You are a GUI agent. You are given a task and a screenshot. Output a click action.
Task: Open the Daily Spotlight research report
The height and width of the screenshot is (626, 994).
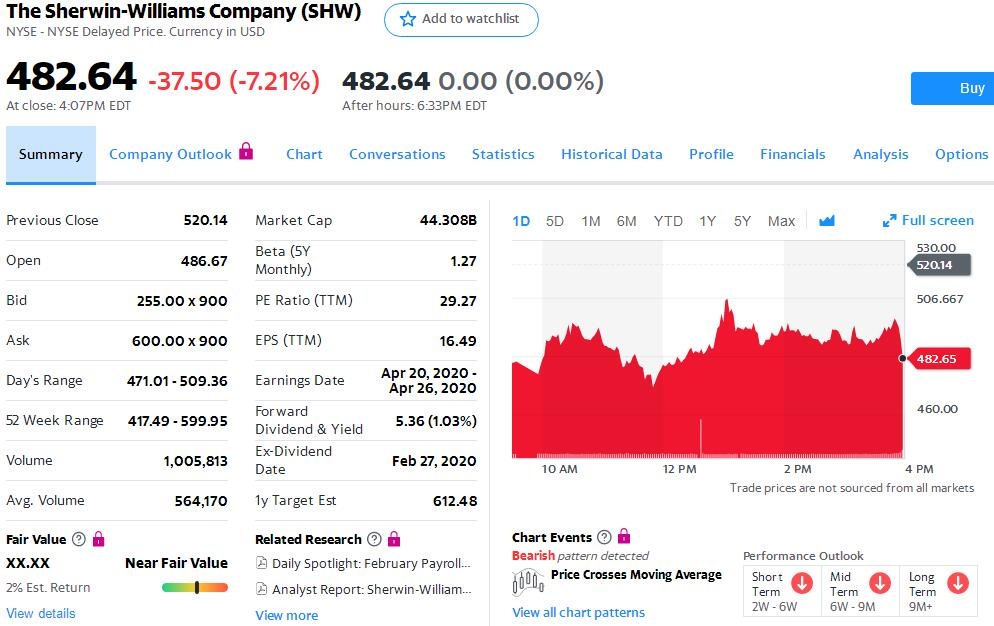pyautogui.click(x=369, y=564)
